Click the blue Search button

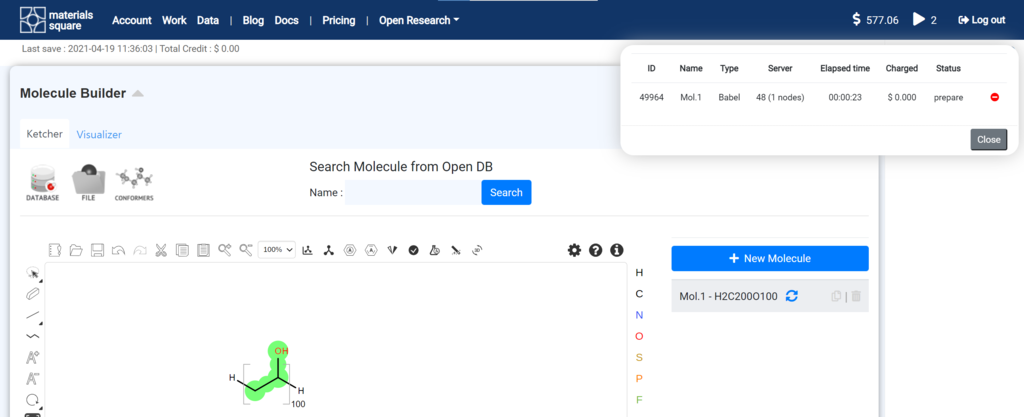pyautogui.click(x=506, y=193)
